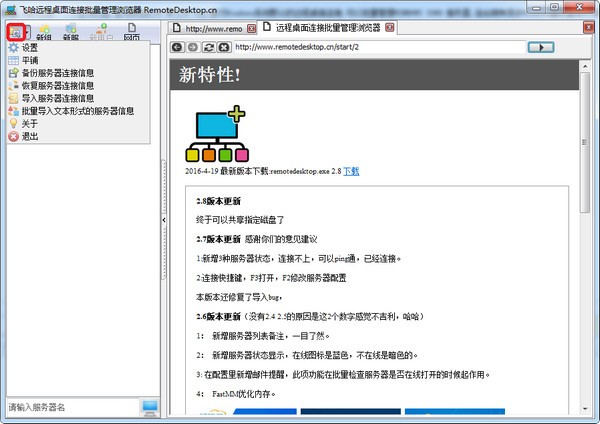The width and height of the screenshot is (600, 424).
Task: Click the 终于可以共享指定磁盘了 line
Action: point(240,220)
